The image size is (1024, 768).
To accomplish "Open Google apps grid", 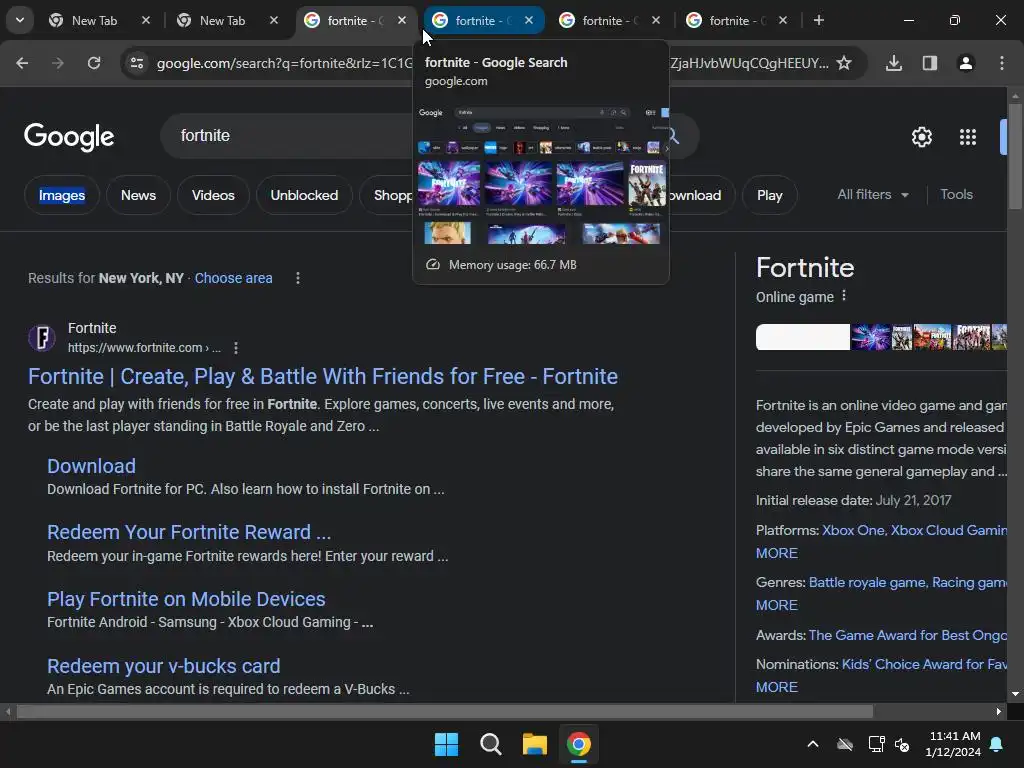I will click(x=968, y=137).
